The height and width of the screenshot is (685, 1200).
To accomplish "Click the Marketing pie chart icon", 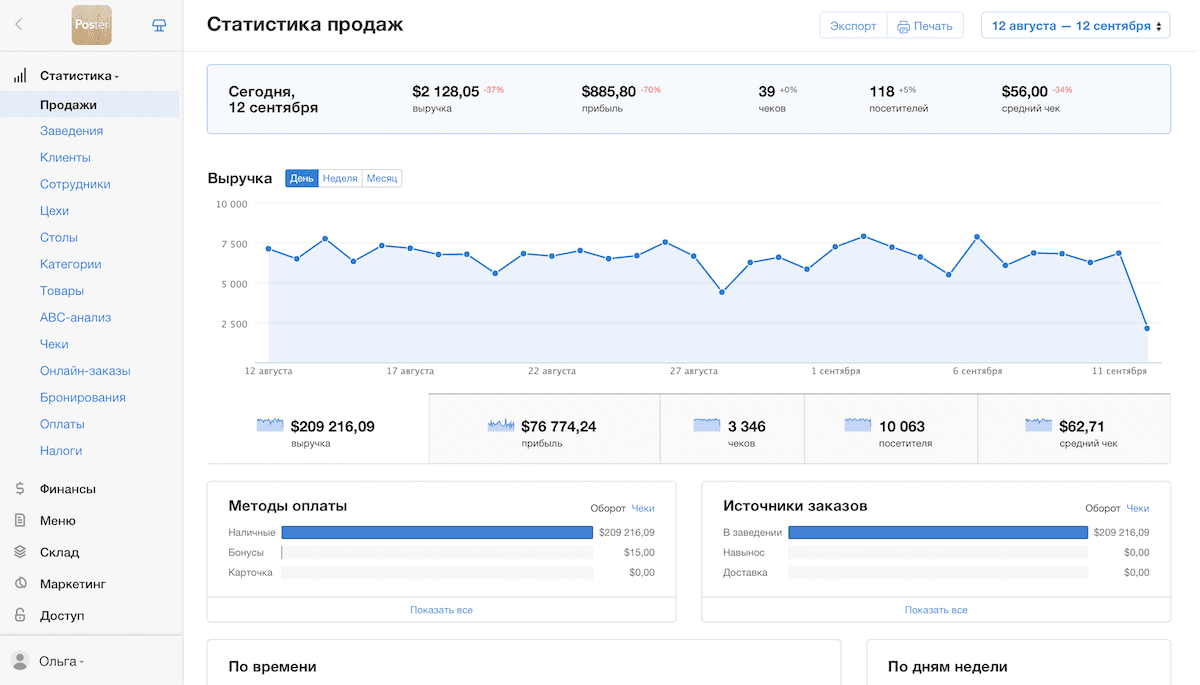I will [20, 584].
